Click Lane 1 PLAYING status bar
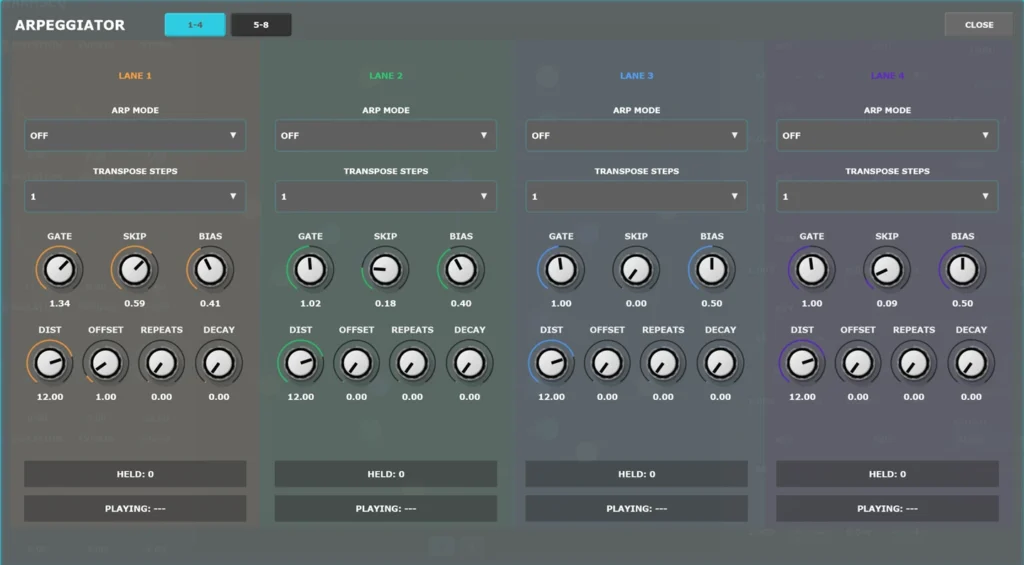This screenshot has width=1024, height=565. (135, 508)
